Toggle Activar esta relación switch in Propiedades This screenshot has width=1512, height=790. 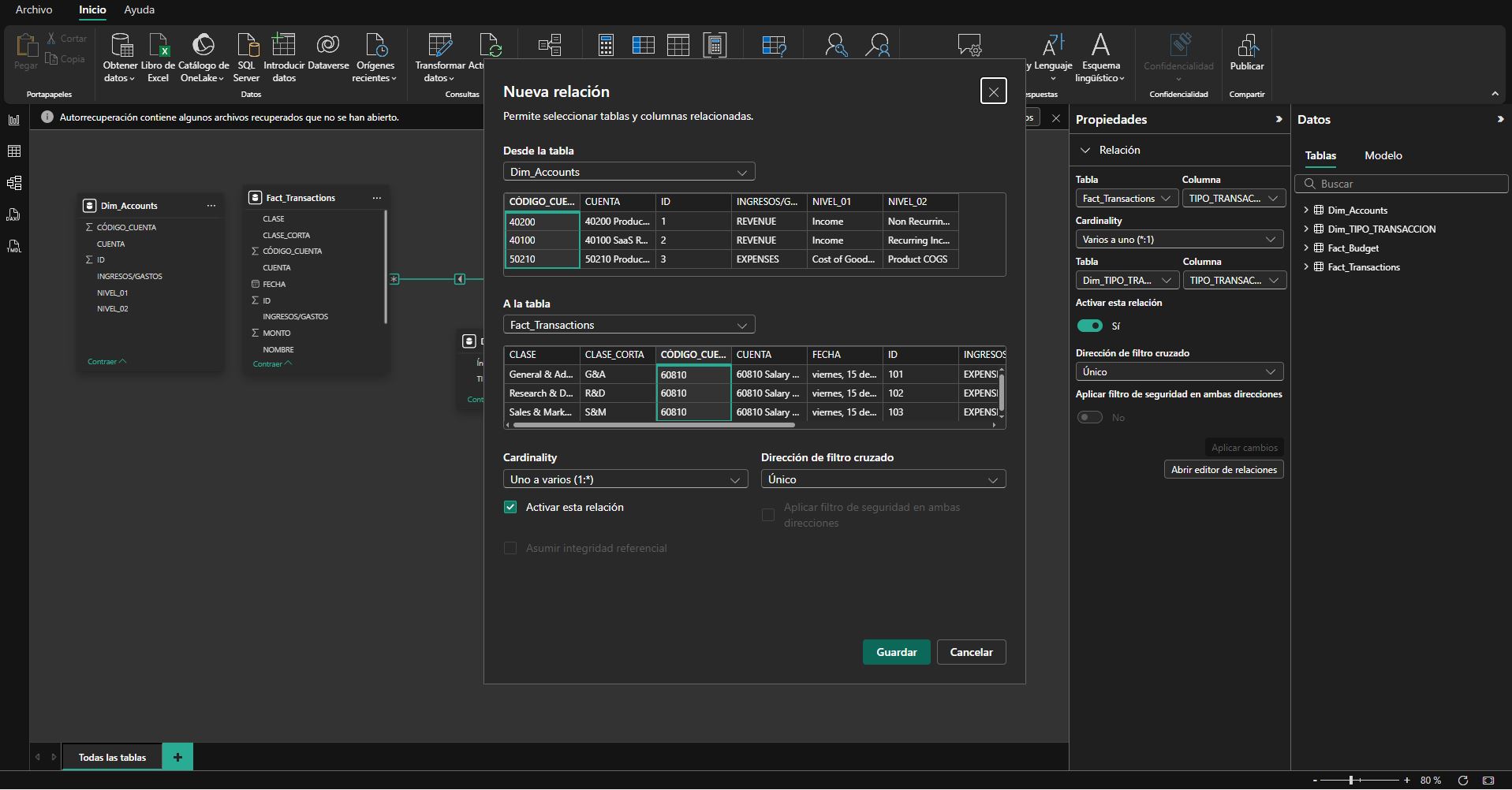(x=1090, y=326)
